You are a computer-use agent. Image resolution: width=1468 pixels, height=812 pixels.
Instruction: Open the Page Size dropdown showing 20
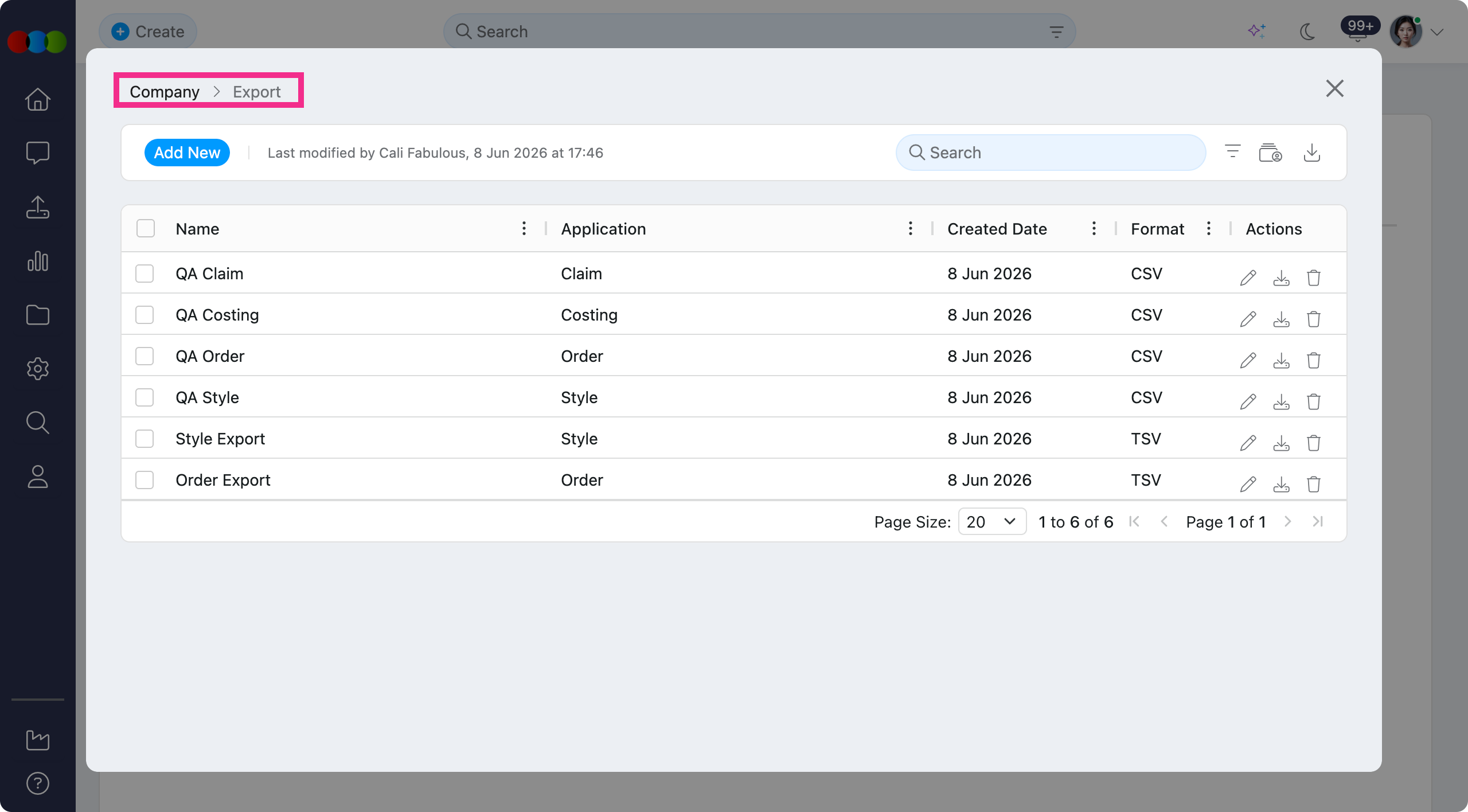[992, 521]
